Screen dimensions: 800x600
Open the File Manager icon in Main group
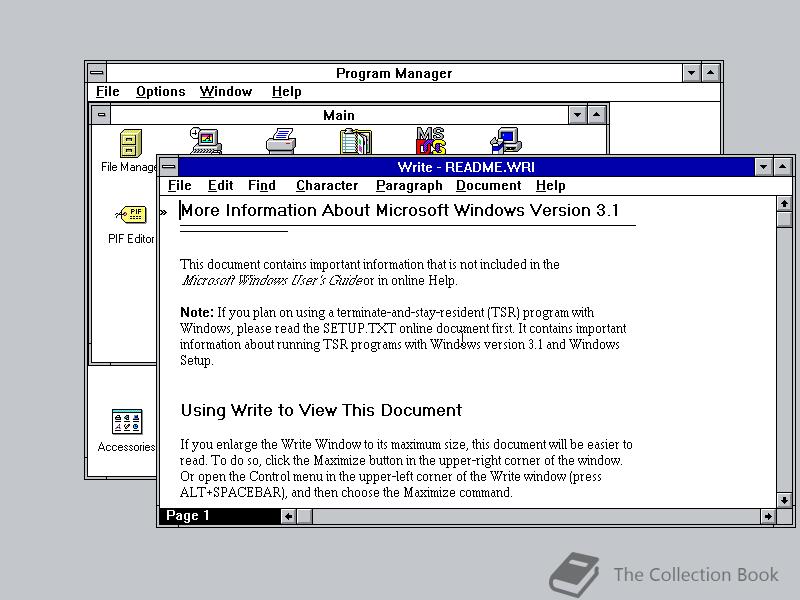coord(131,143)
